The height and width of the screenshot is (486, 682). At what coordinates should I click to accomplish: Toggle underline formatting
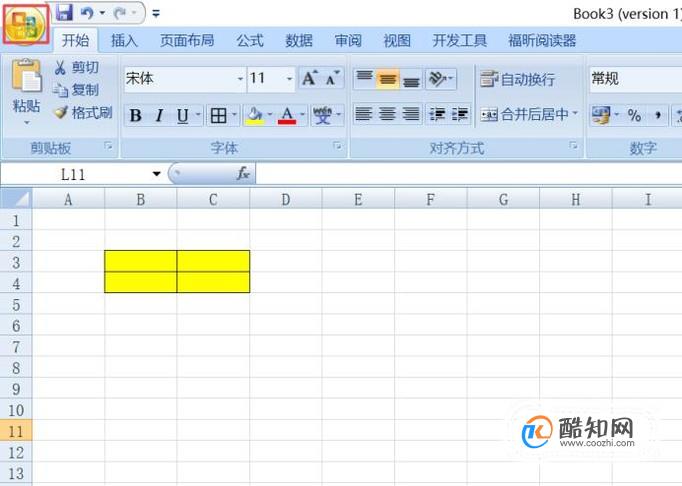(x=183, y=115)
